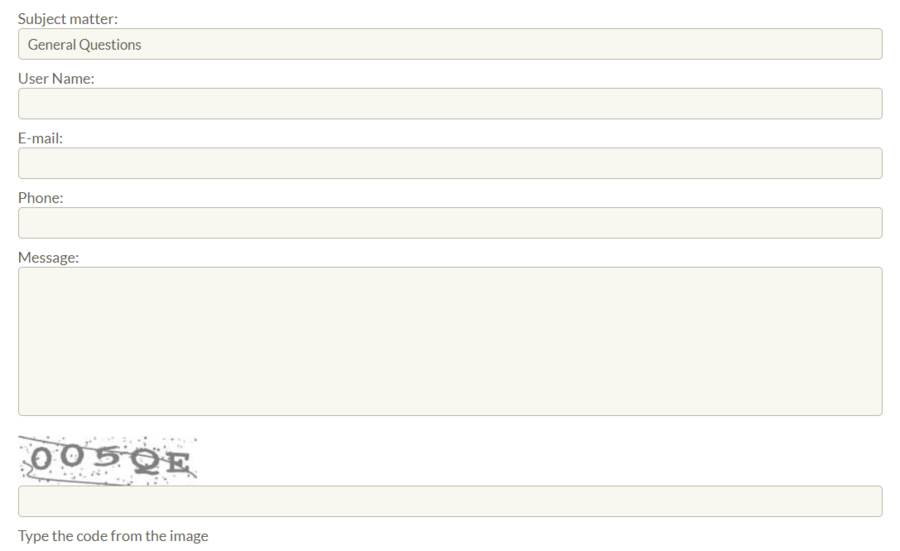Screen dimensions: 900x551
Task: Click the word 'Questions' in subject field
Action: pyautogui.click(x=110, y=45)
